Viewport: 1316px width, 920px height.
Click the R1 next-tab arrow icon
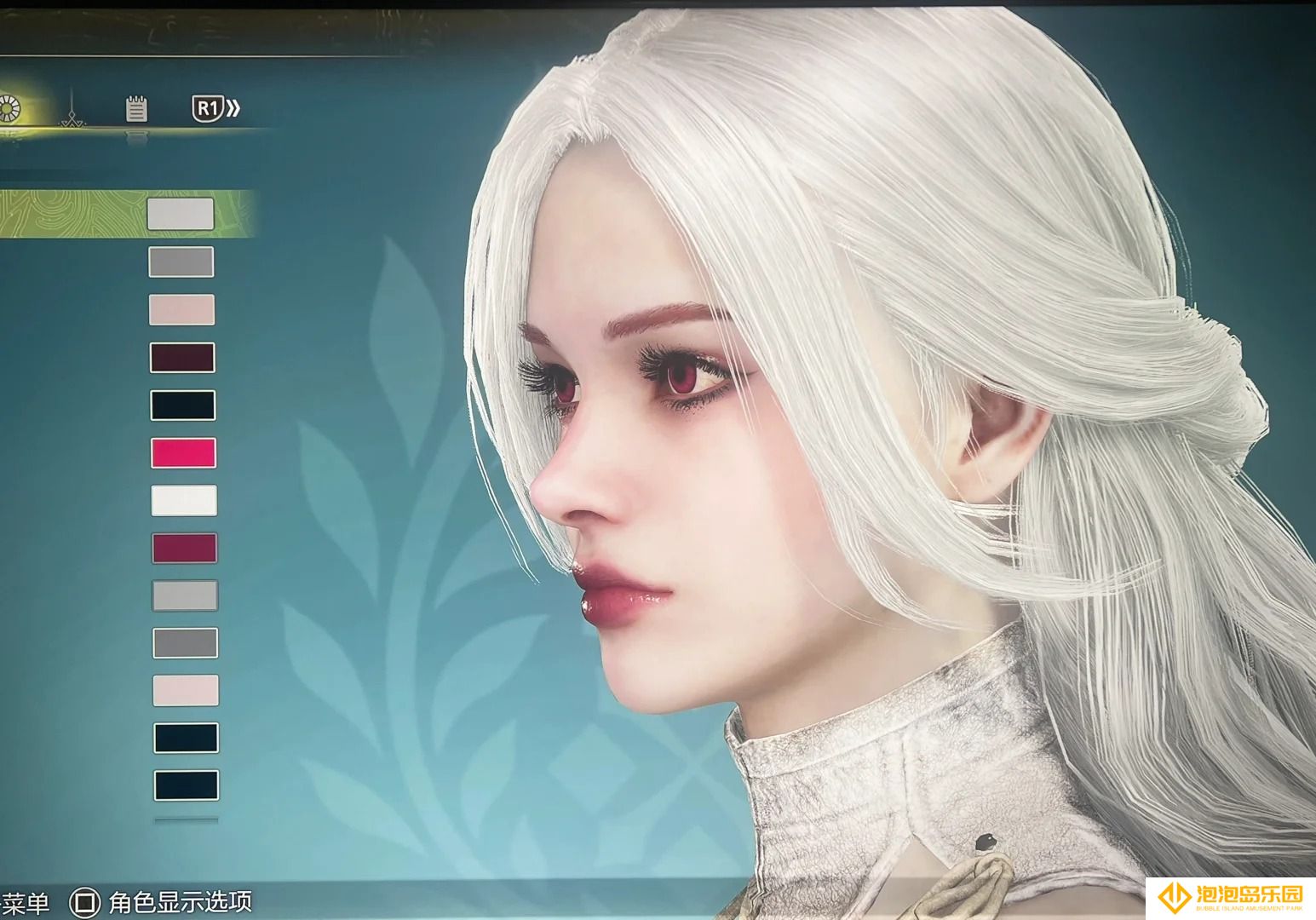[216, 108]
